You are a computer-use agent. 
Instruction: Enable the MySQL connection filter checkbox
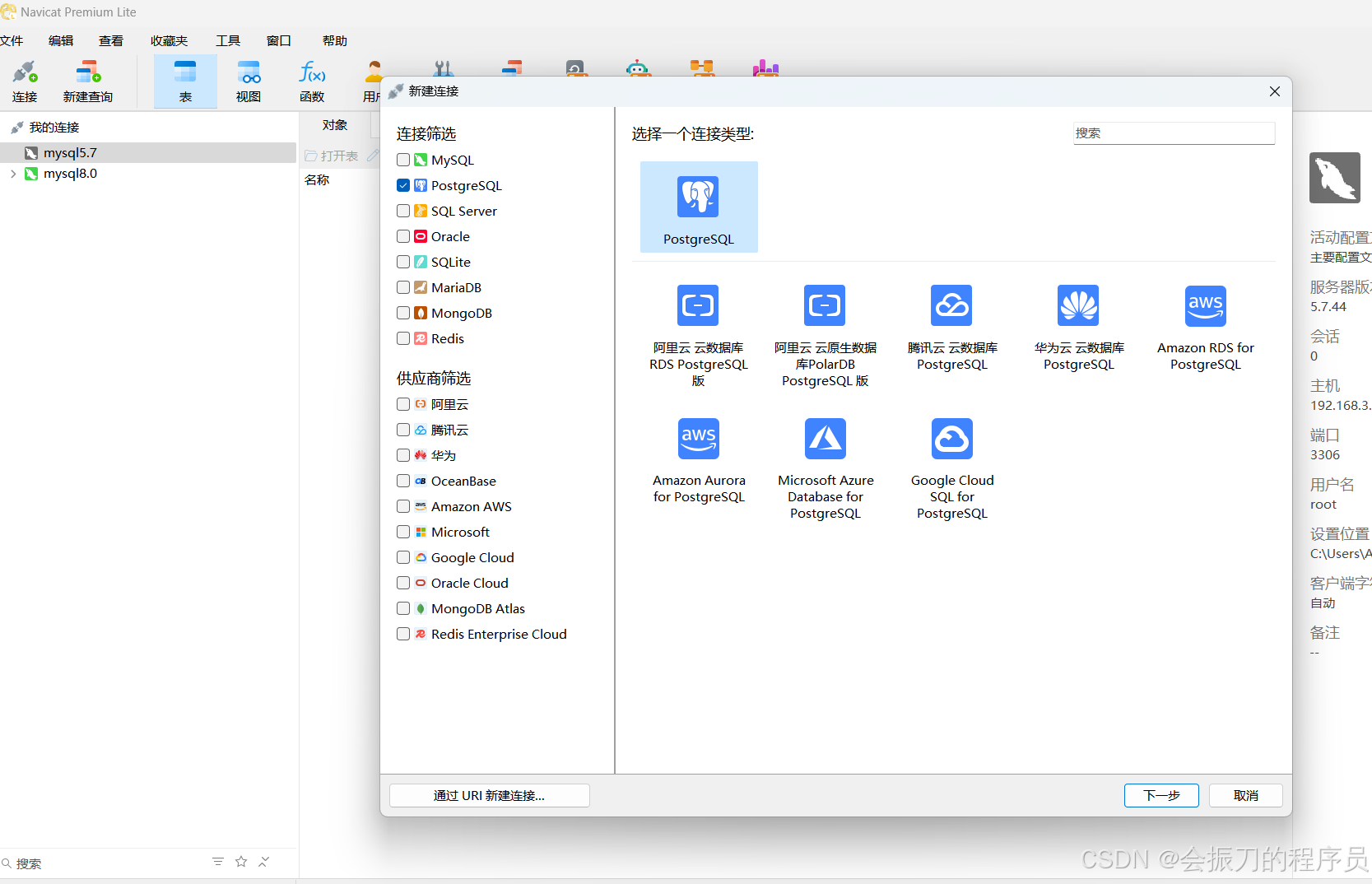[x=402, y=160]
